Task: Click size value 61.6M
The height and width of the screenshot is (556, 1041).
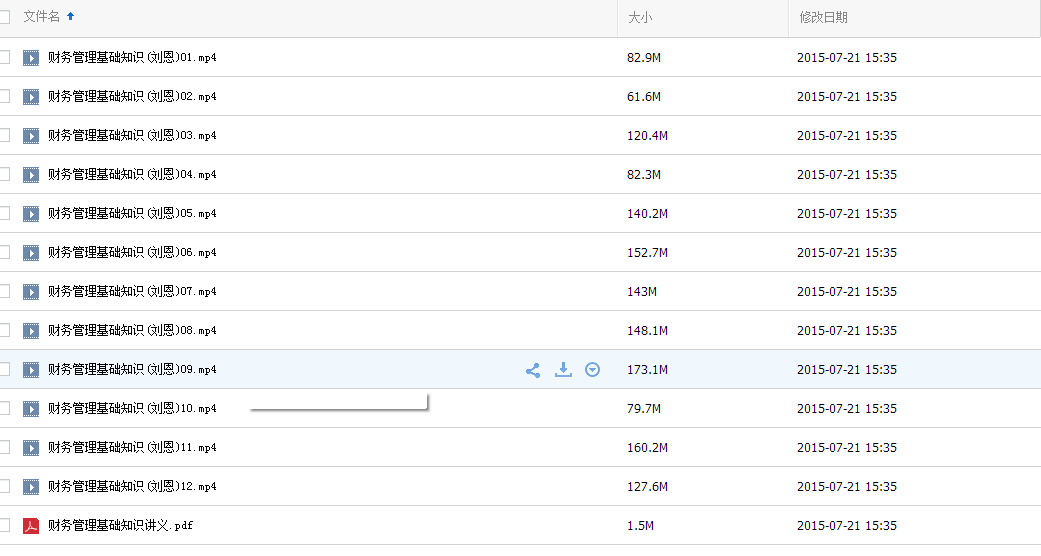Action: (644, 97)
